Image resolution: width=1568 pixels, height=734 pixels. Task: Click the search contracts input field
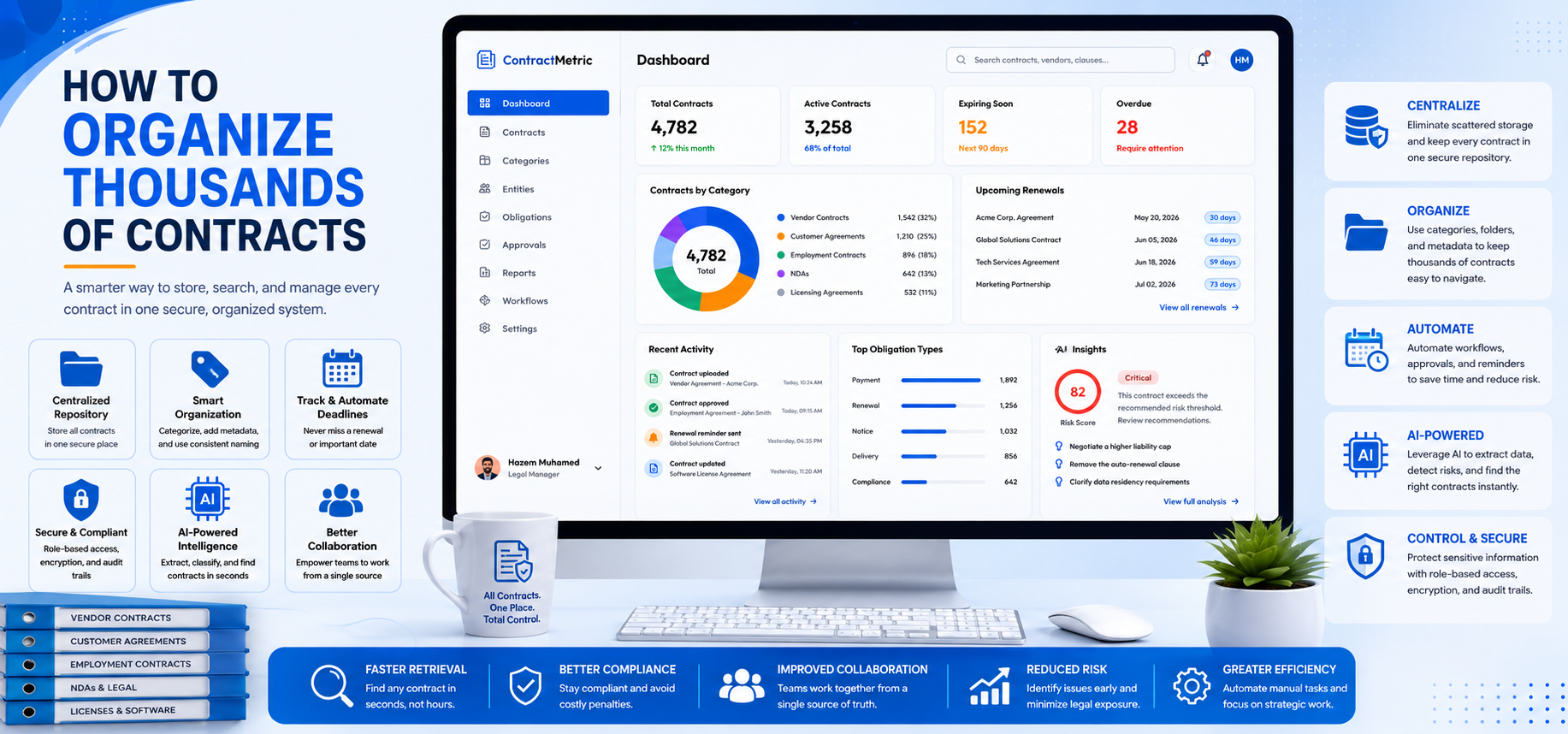(1060, 60)
